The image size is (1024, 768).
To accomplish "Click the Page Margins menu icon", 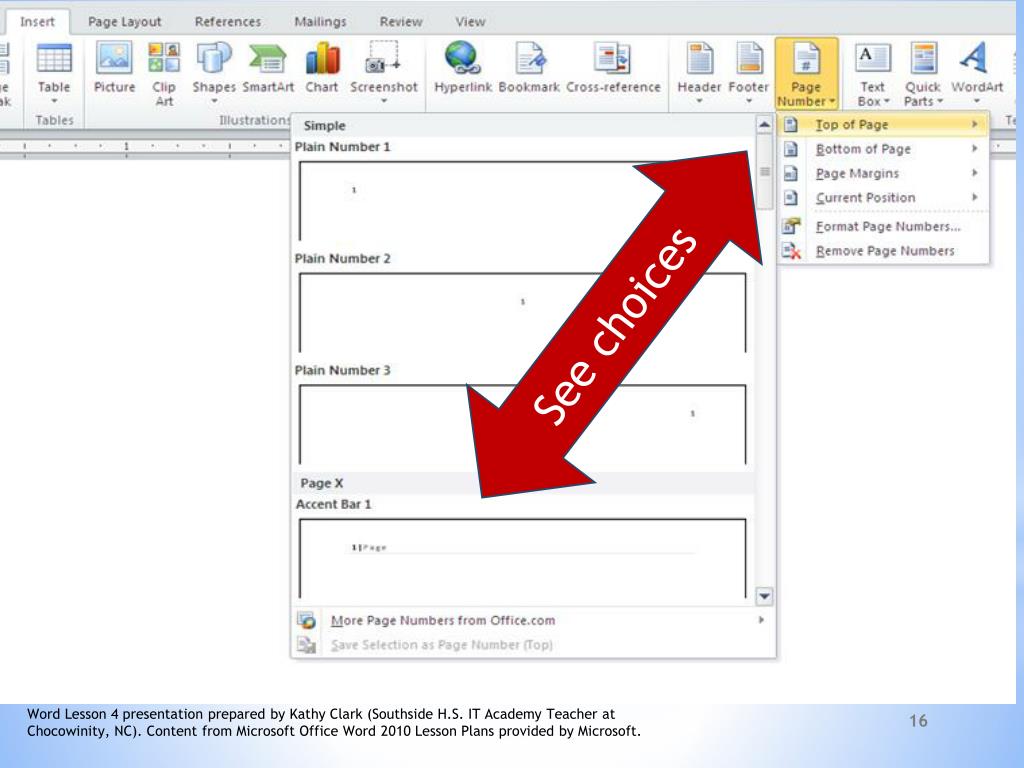I will 791,173.
